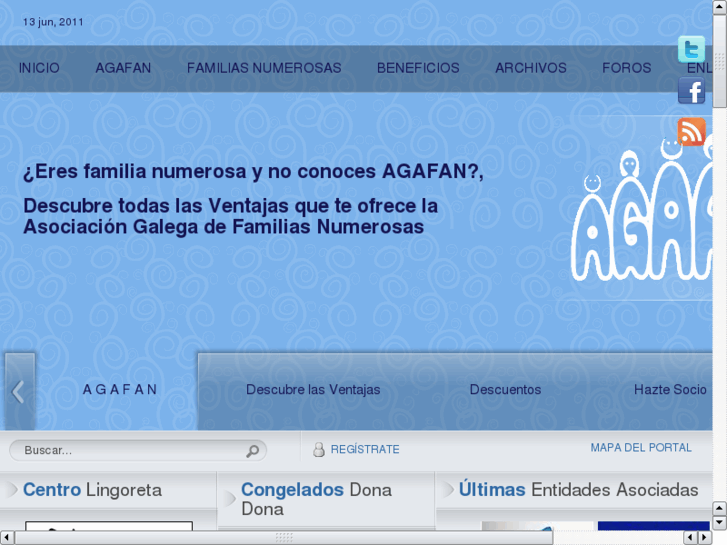Open the BENEFICIOS menu
This screenshot has width=727, height=545.
[418, 68]
